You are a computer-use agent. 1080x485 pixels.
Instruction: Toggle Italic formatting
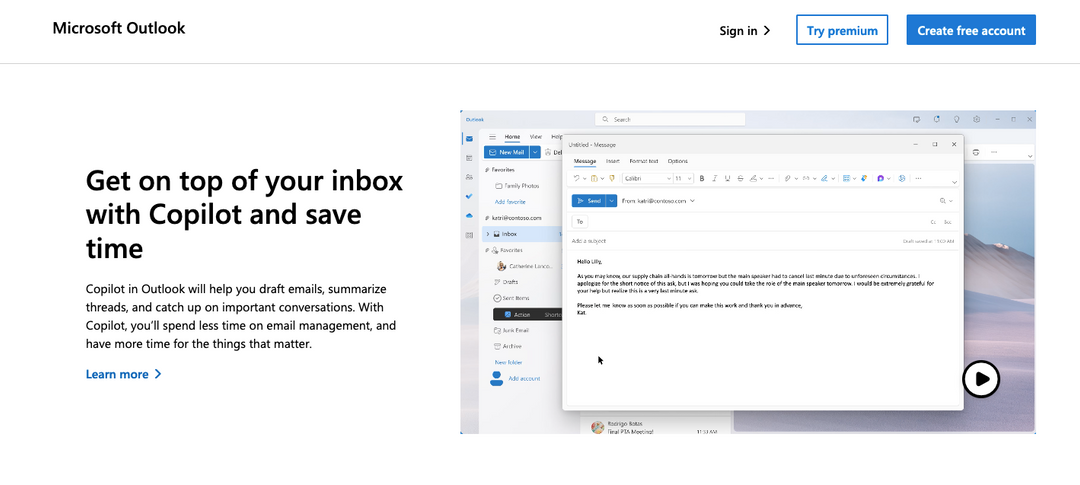[x=715, y=178]
